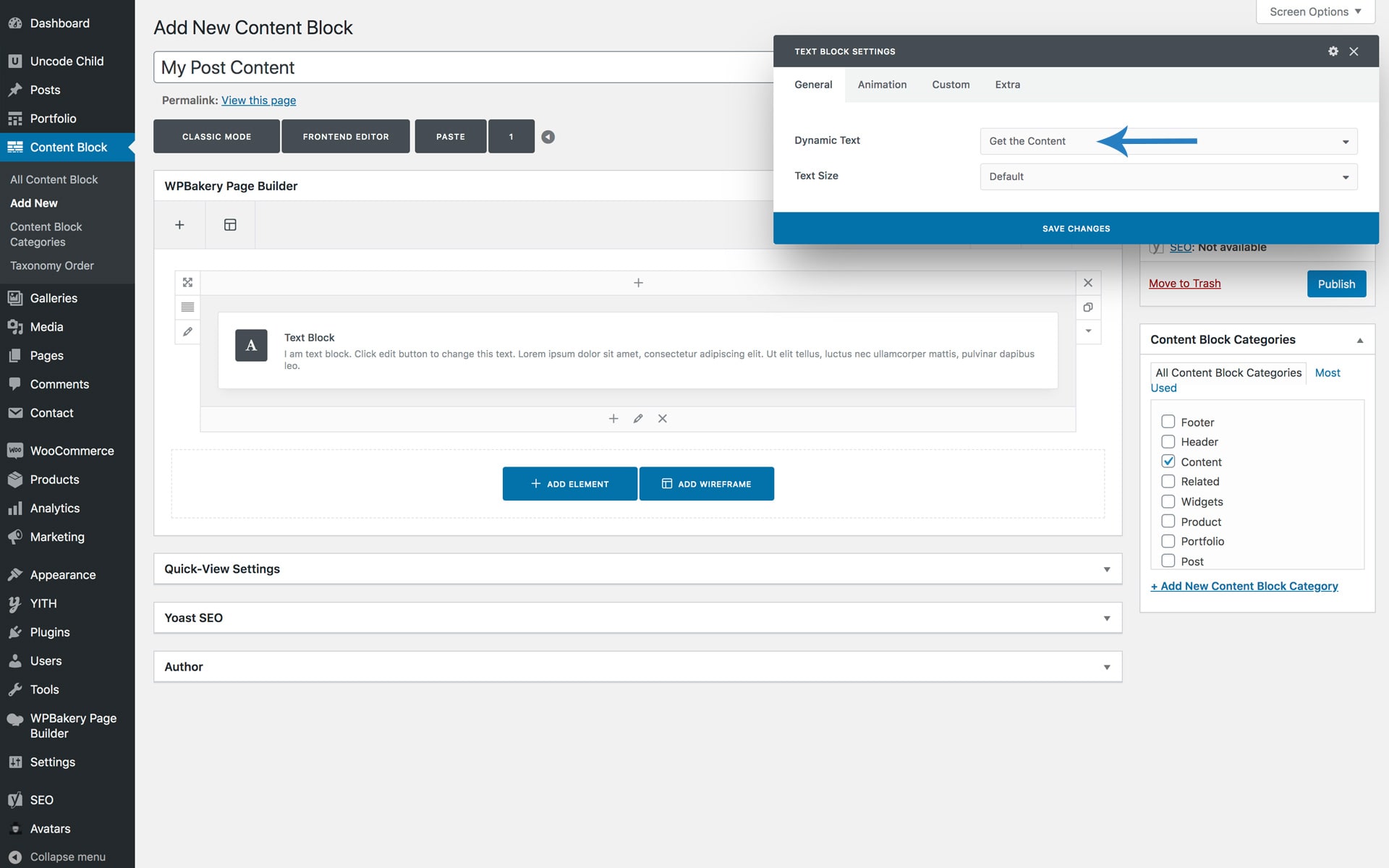The width and height of the screenshot is (1389, 868).
Task: Expand the Quick-View Settings panel
Action: click(637, 569)
